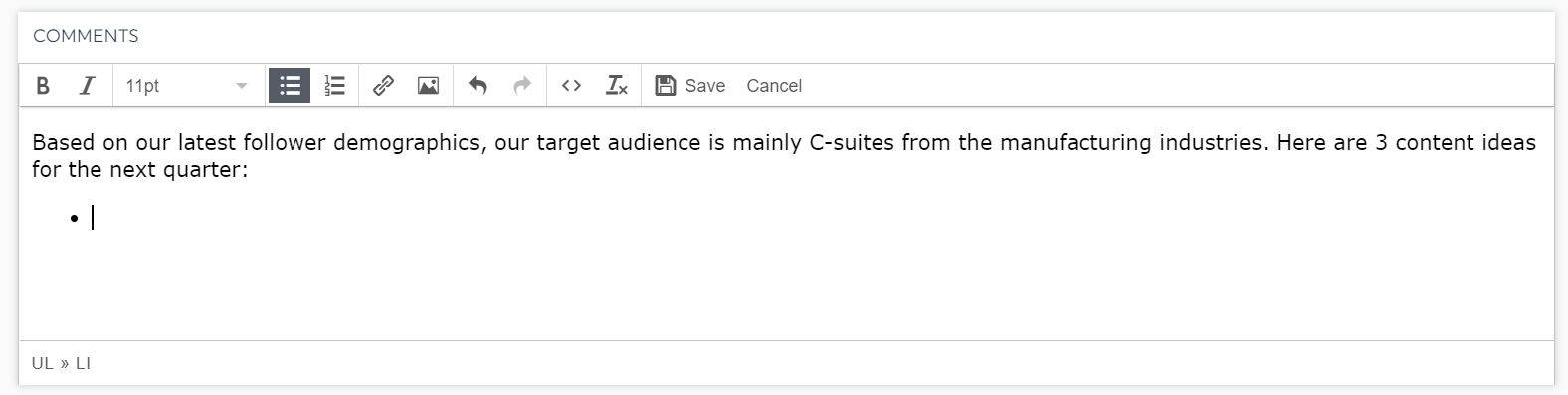This screenshot has width=1568, height=395.
Task: Undo the last edit
Action: [x=478, y=86]
